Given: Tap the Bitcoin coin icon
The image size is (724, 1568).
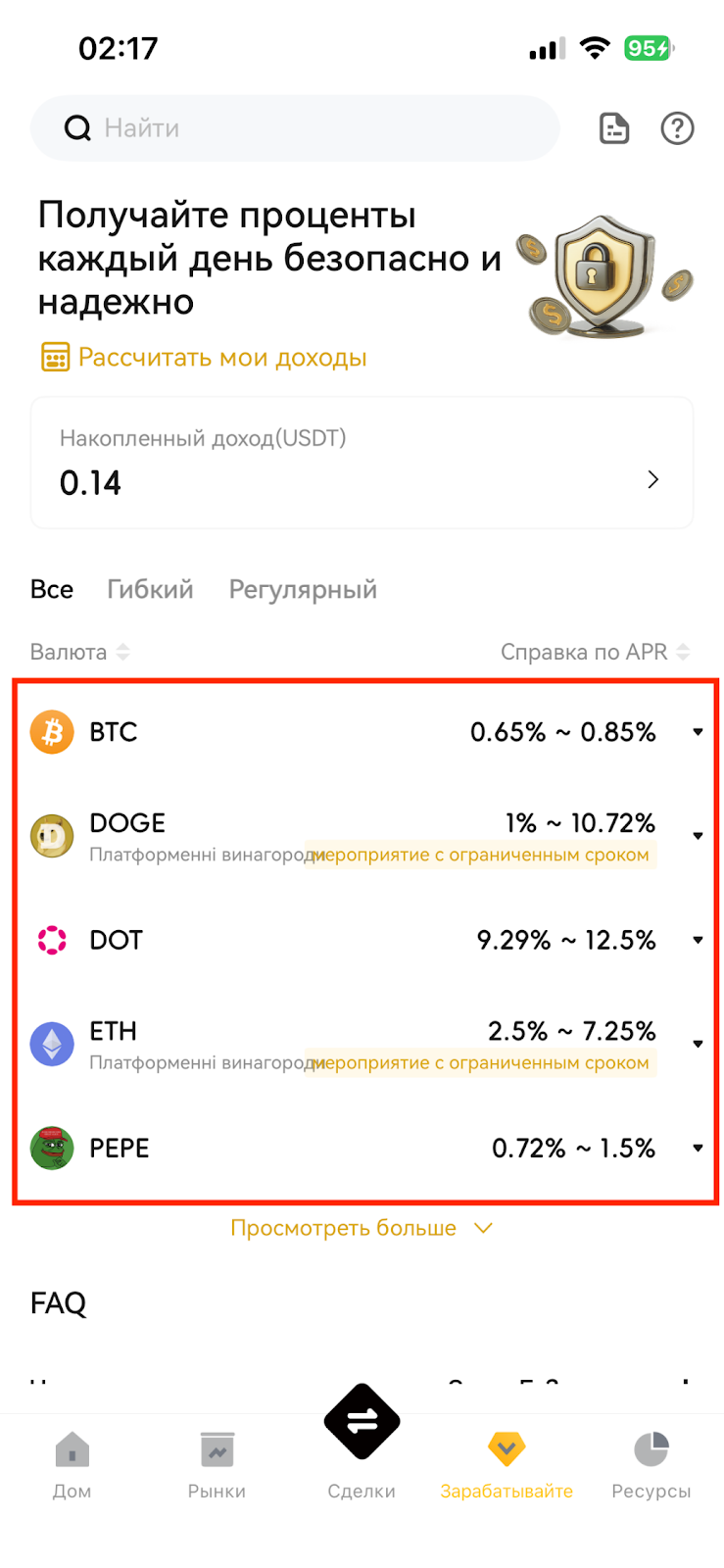Looking at the screenshot, I should pos(52,732).
